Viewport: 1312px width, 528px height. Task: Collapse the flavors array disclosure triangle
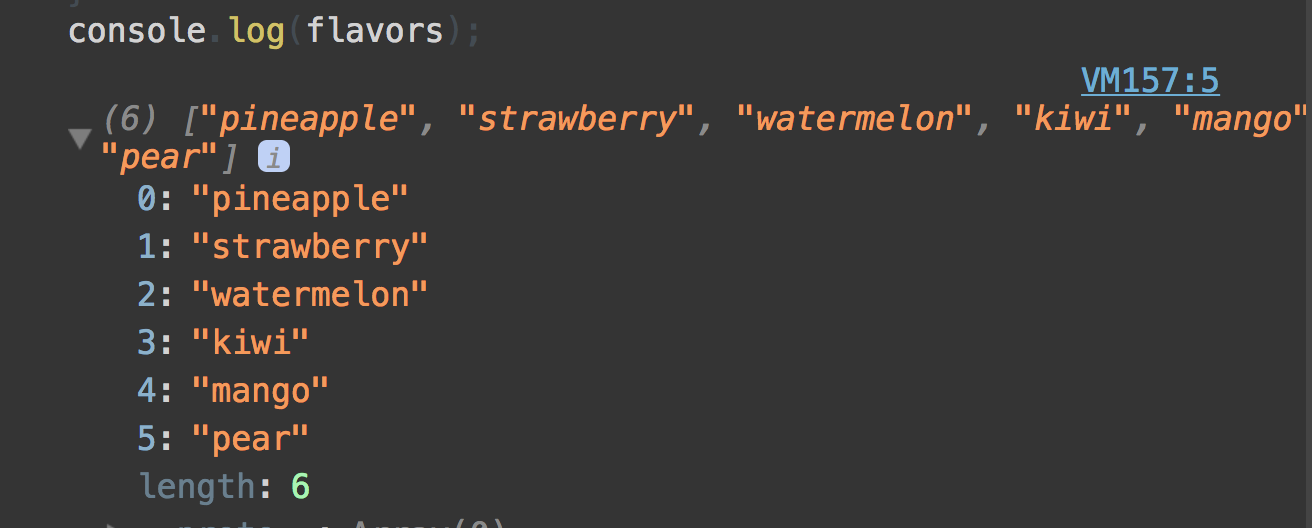[x=81, y=137]
